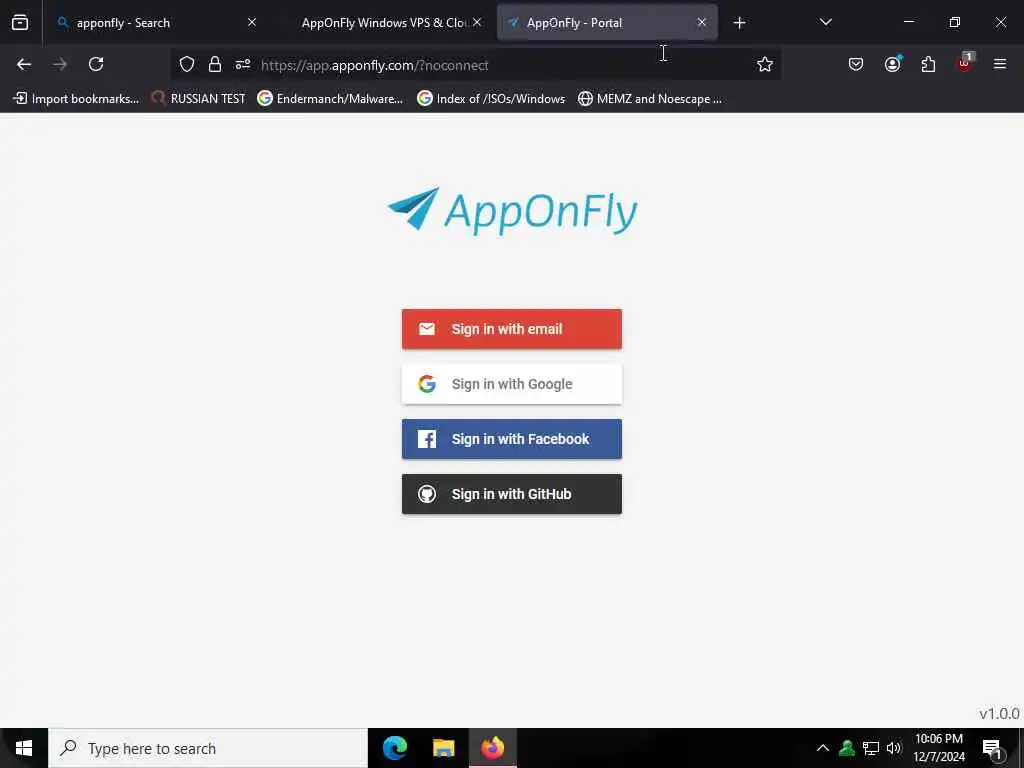This screenshot has width=1024, height=768.
Task: Select the AppOnFly - Portal tab
Action: point(607,23)
